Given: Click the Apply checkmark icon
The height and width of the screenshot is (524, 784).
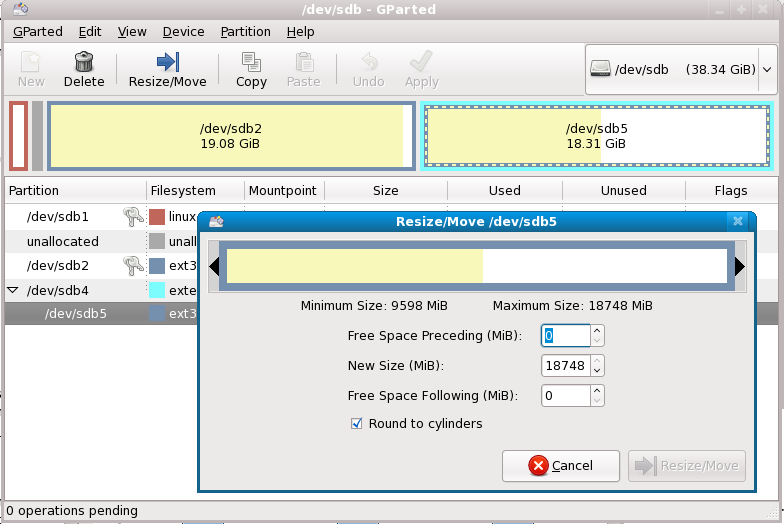Looking at the screenshot, I should tap(421, 62).
